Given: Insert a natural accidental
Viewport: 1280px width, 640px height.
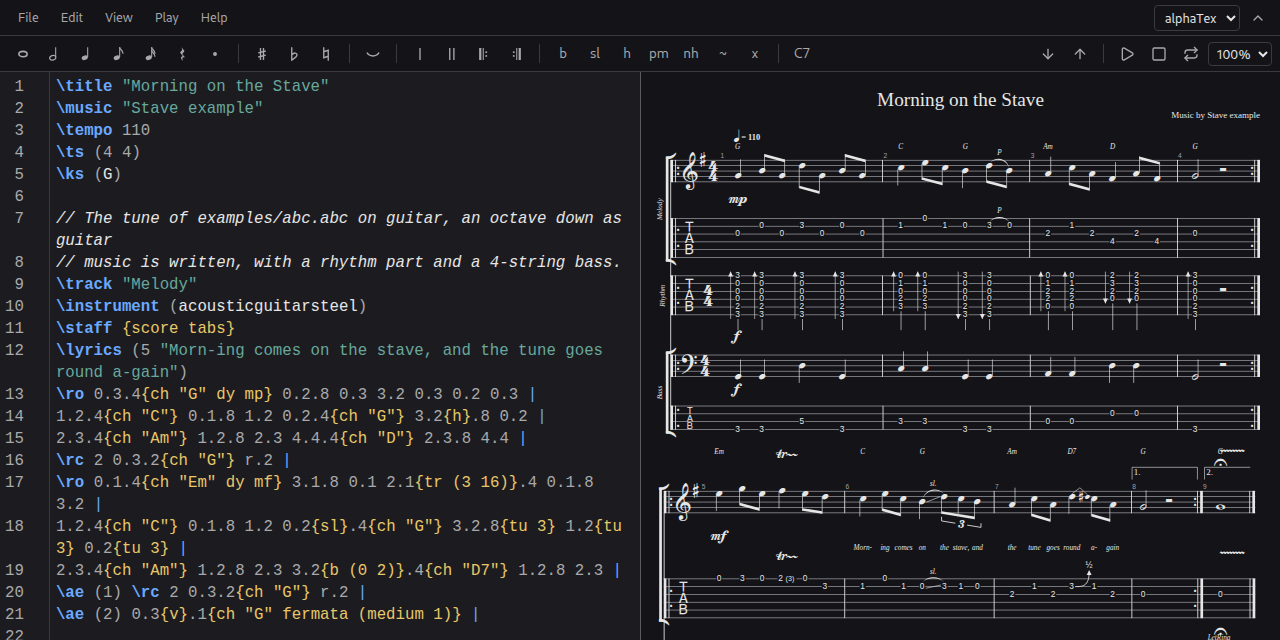Looking at the screenshot, I should click(326, 54).
